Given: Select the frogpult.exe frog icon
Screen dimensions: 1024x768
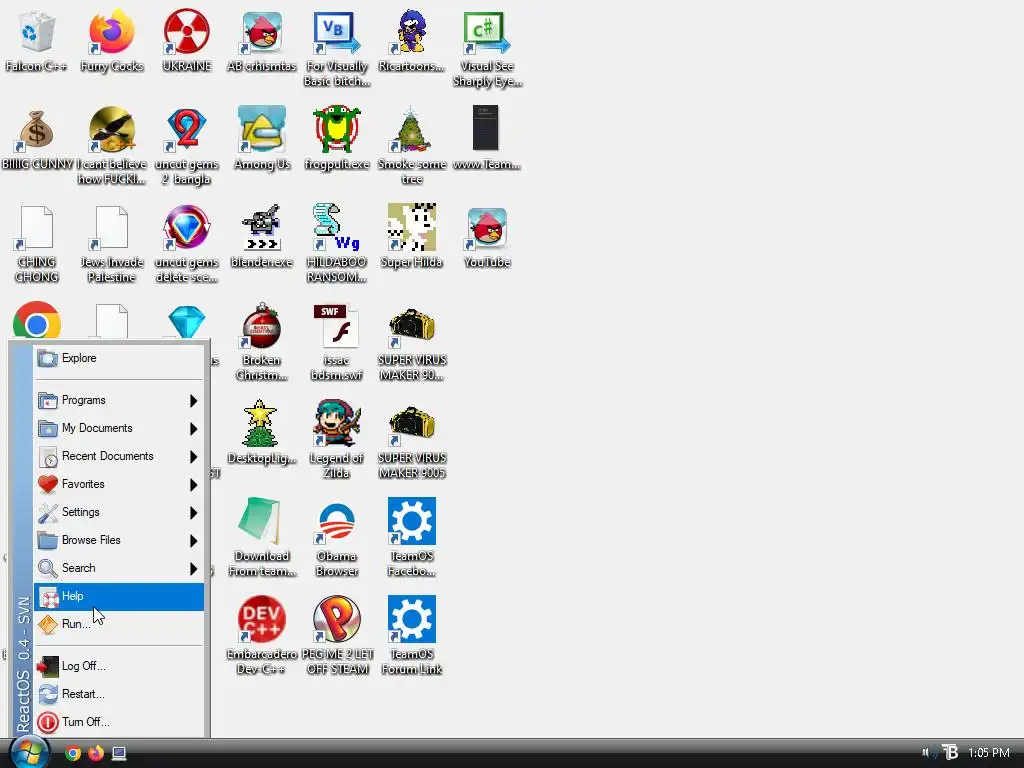Looking at the screenshot, I should pos(337,129).
